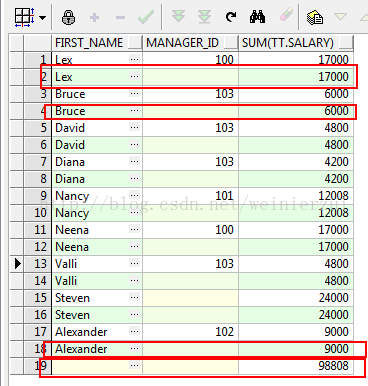
Task: Select salary 24000 in row 15
Action: pos(296,298)
